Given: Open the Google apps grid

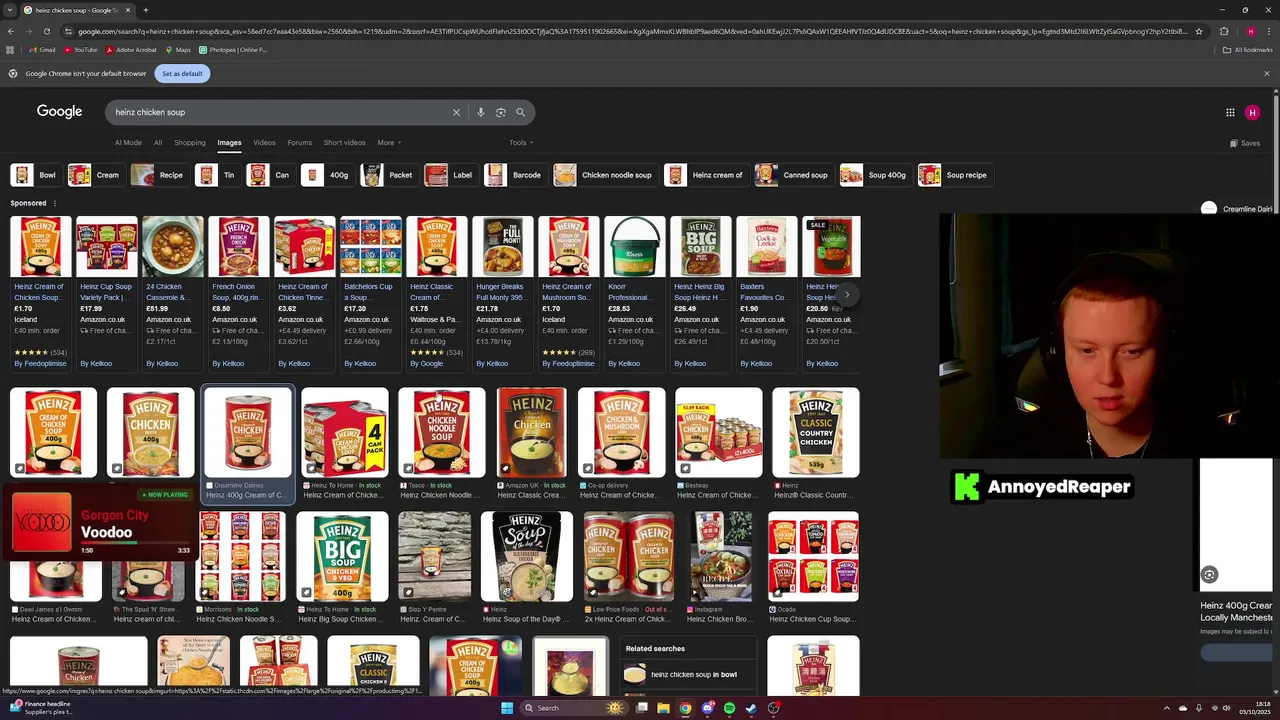Looking at the screenshot, I should tap(1230, 112).
